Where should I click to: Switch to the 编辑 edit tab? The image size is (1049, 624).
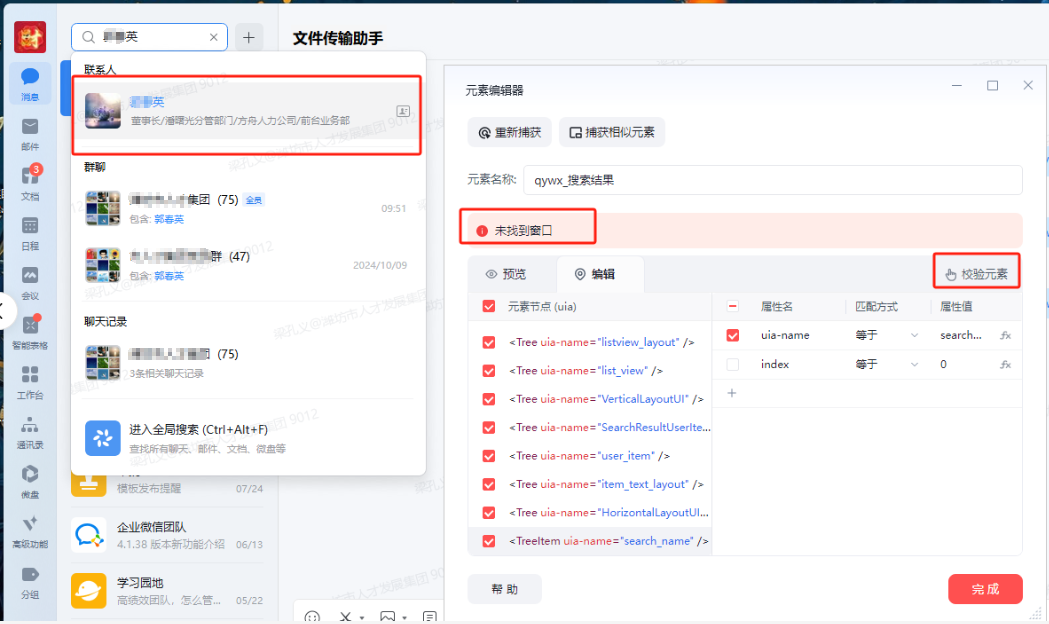[595, 274]
